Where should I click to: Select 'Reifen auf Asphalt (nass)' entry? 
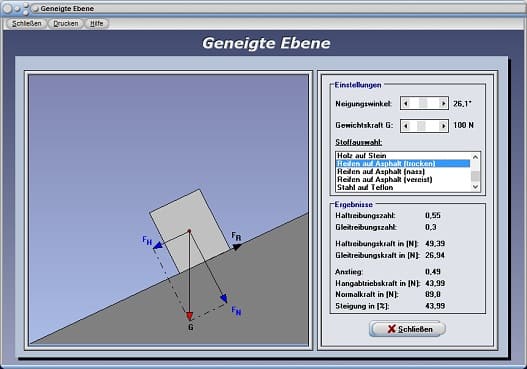coord(403,172)
